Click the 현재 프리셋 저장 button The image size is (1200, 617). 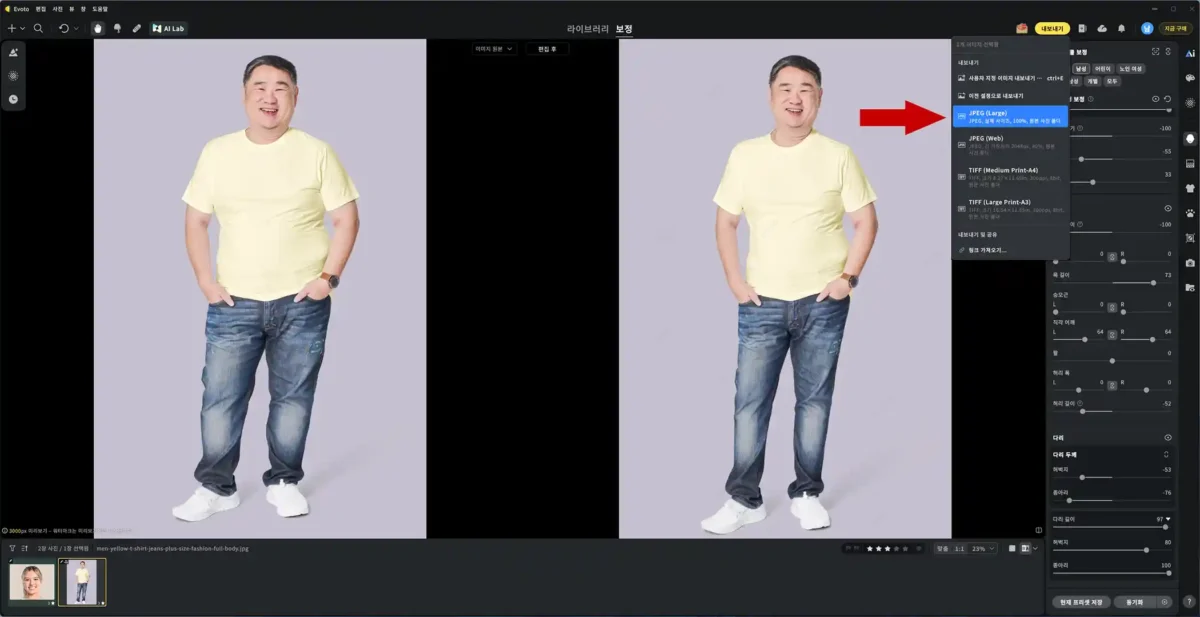(1081, 602)
